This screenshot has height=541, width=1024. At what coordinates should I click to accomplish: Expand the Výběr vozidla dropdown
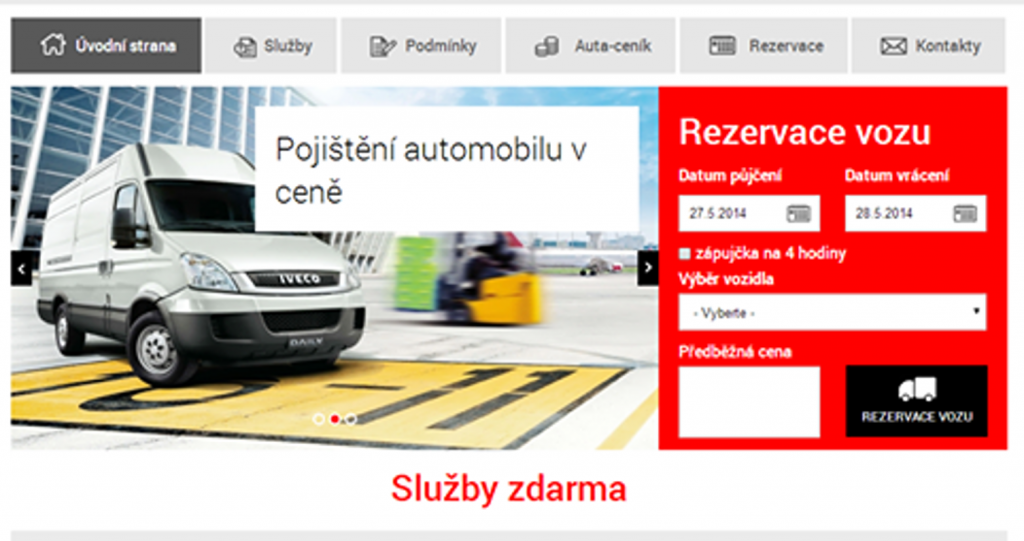coord(833,312)
